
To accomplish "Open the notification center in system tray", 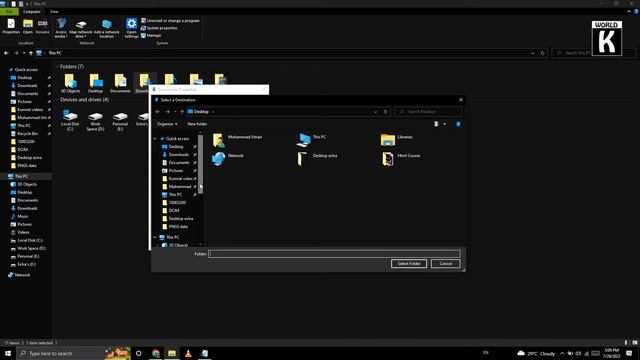I will [x=629, y=353].
